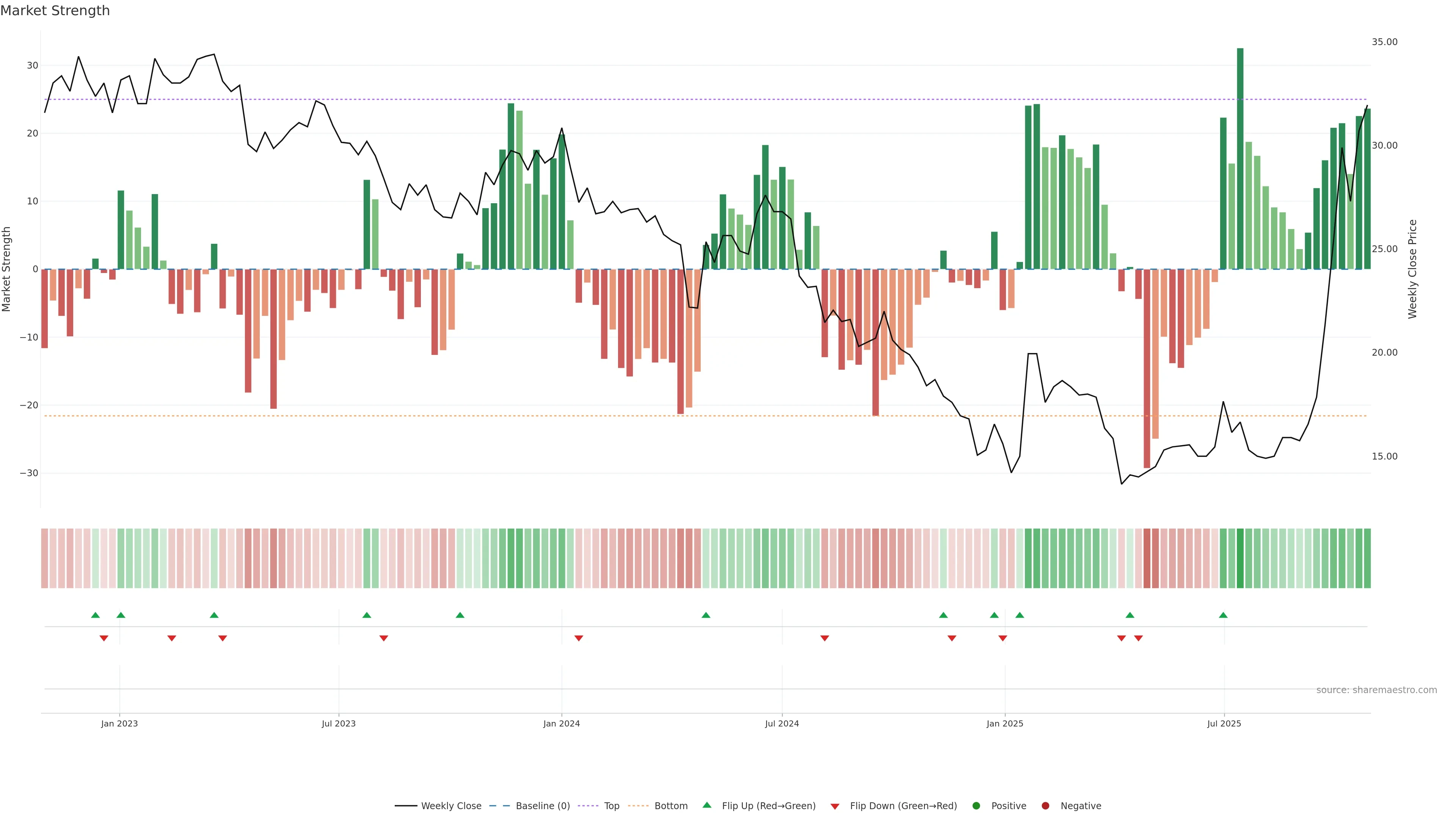Viewport: 1456px width, 819px height.
Task: Click the Market Strength chart title
Action: 55,11
